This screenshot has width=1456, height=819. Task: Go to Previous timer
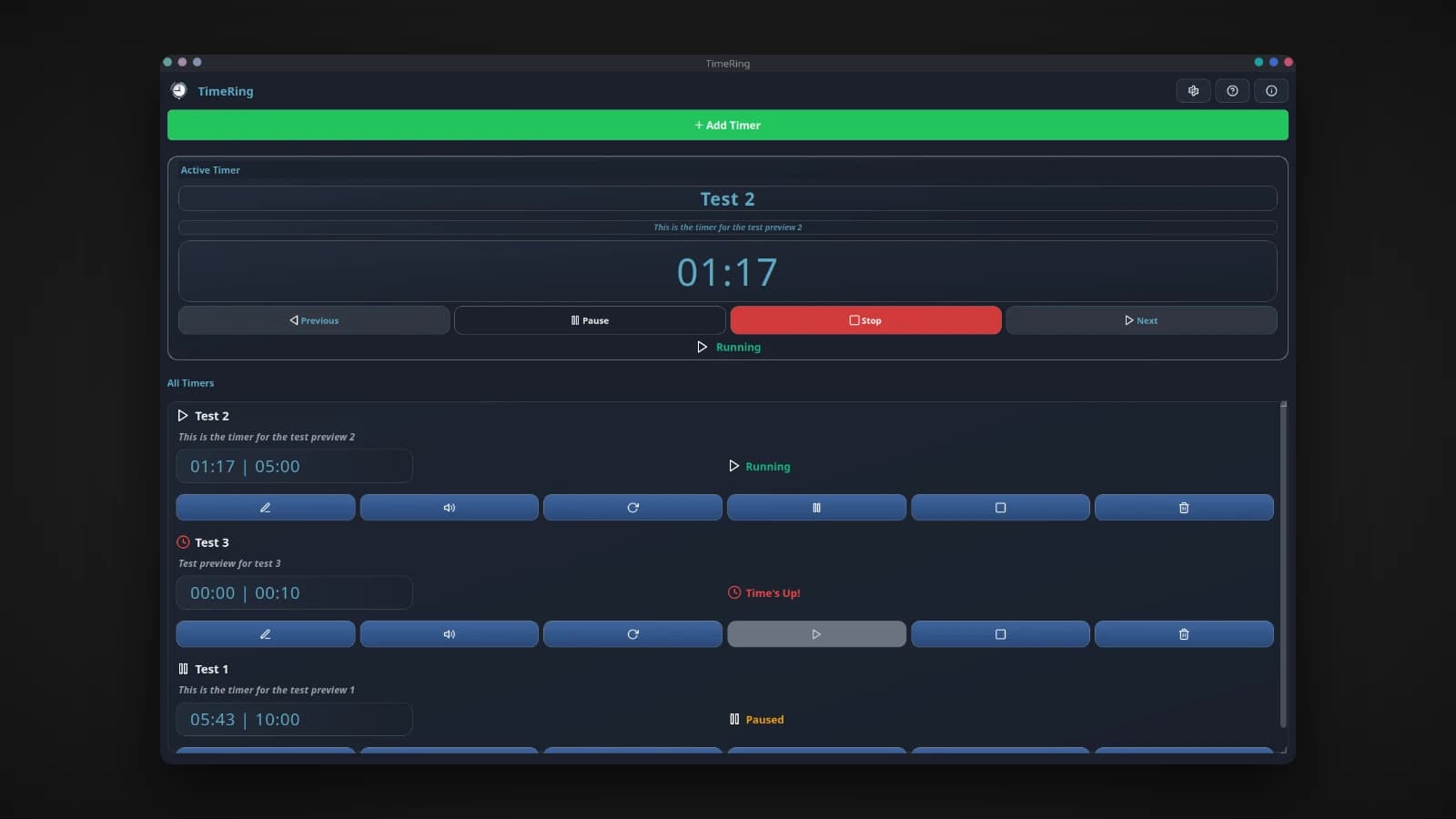(314, 320)
